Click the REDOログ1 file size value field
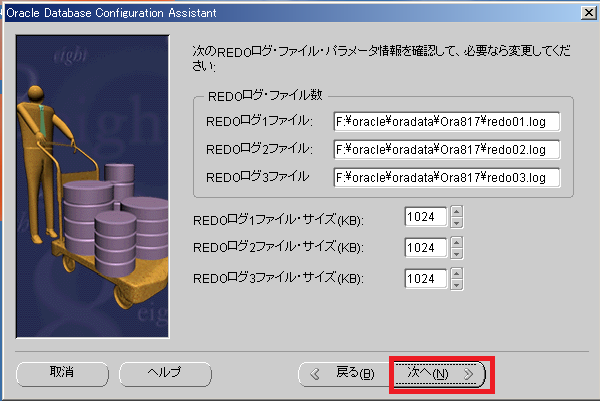 click(x=426, y=217)
